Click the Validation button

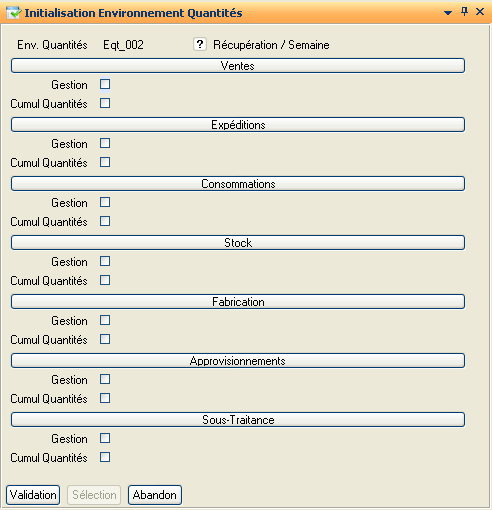33,495
